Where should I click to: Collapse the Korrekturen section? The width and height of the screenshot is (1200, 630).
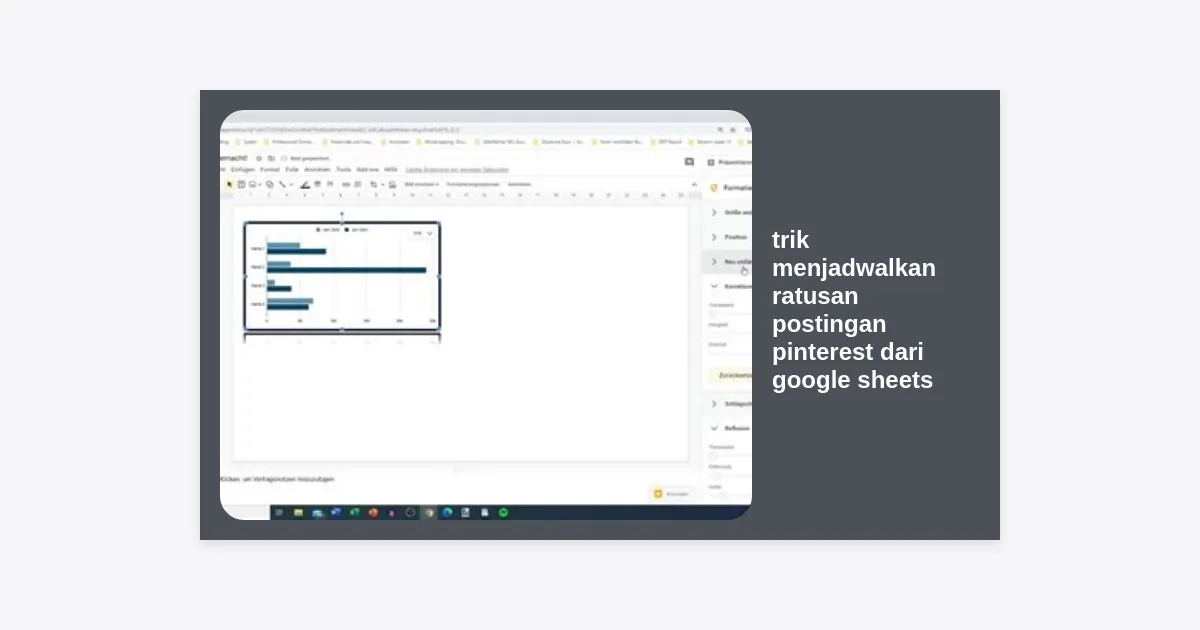tap(714, 286)
